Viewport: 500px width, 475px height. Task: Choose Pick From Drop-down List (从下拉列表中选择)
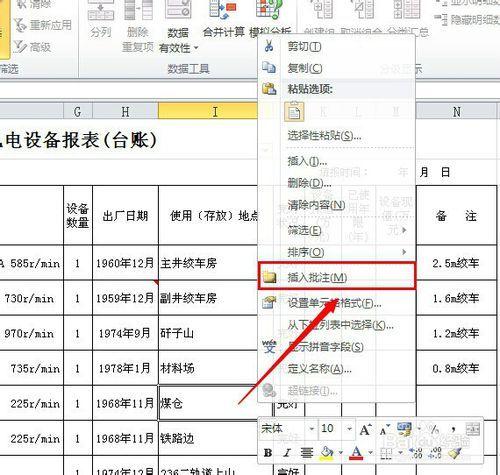click(337, 325)
